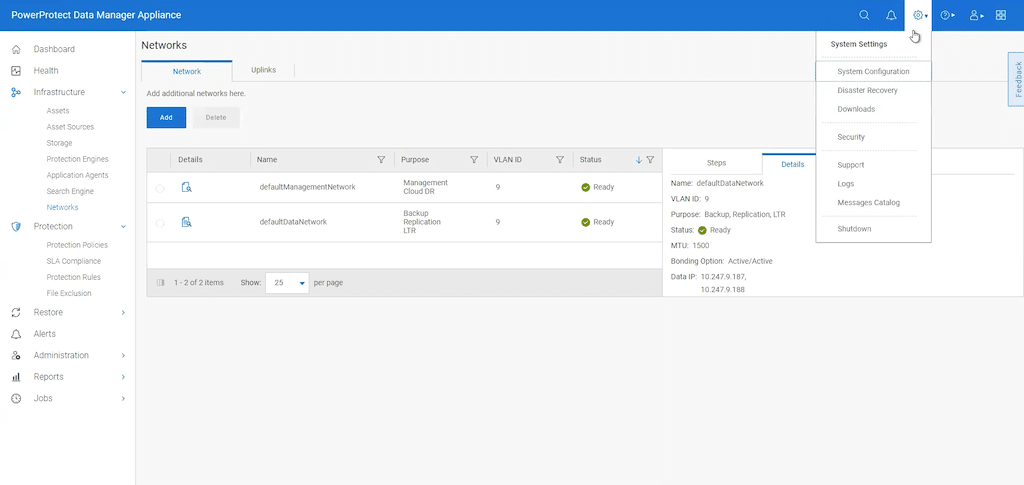
Task: Expand the Administration section chevron
Action: pyautogui.click(x=123, y=356)
